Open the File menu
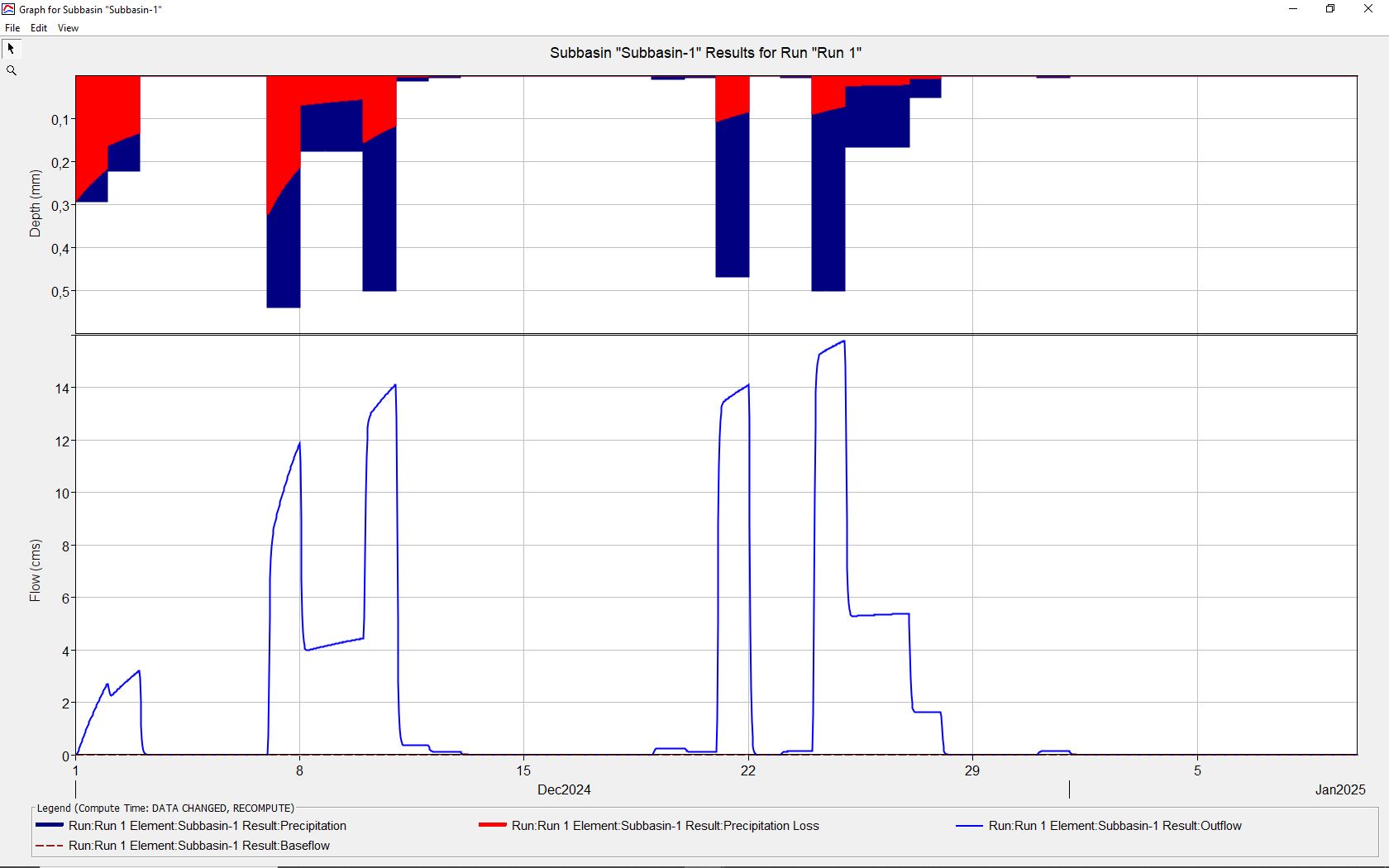The image size is (1389, 868). coord(12,28)
